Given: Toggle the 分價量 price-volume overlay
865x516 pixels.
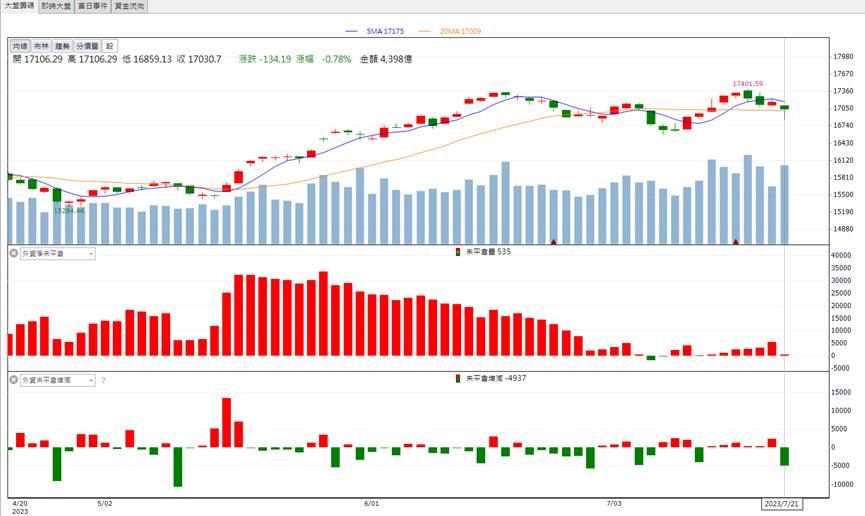Looking at the screenshot, I should 87,46.
